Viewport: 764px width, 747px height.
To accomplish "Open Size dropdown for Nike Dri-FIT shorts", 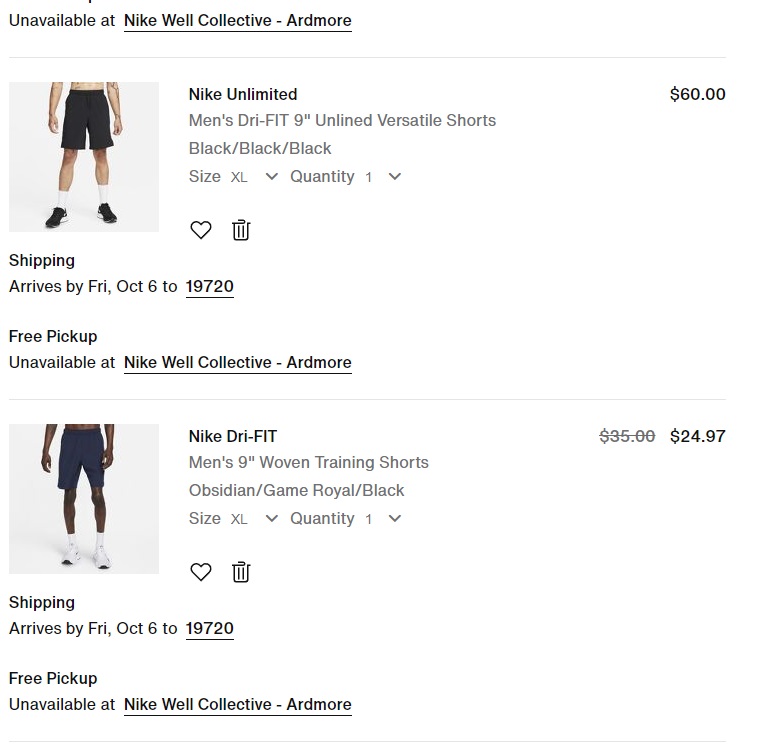I will (x=253, y=519).
